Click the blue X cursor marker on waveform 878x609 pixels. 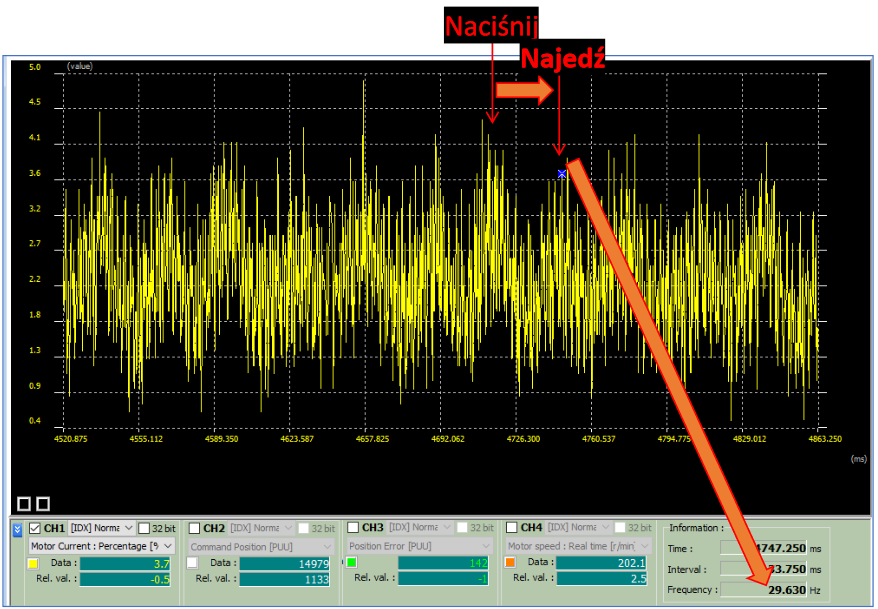click(562, 174)
